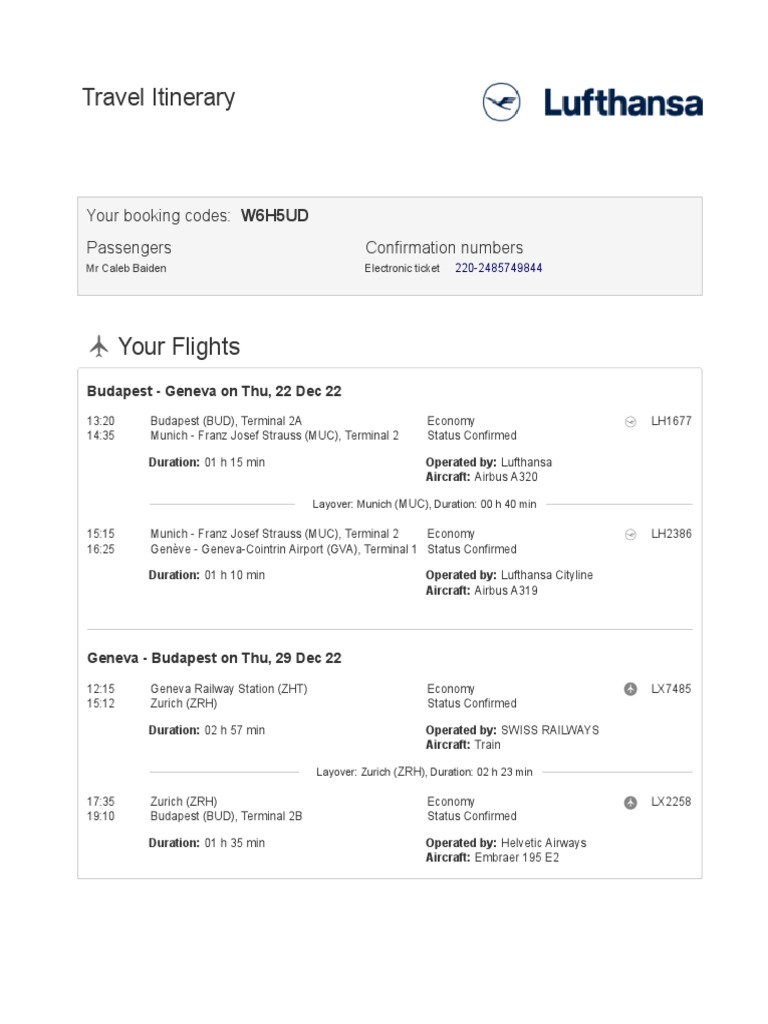Click the Confirmation numbers label

pos(444,248)
